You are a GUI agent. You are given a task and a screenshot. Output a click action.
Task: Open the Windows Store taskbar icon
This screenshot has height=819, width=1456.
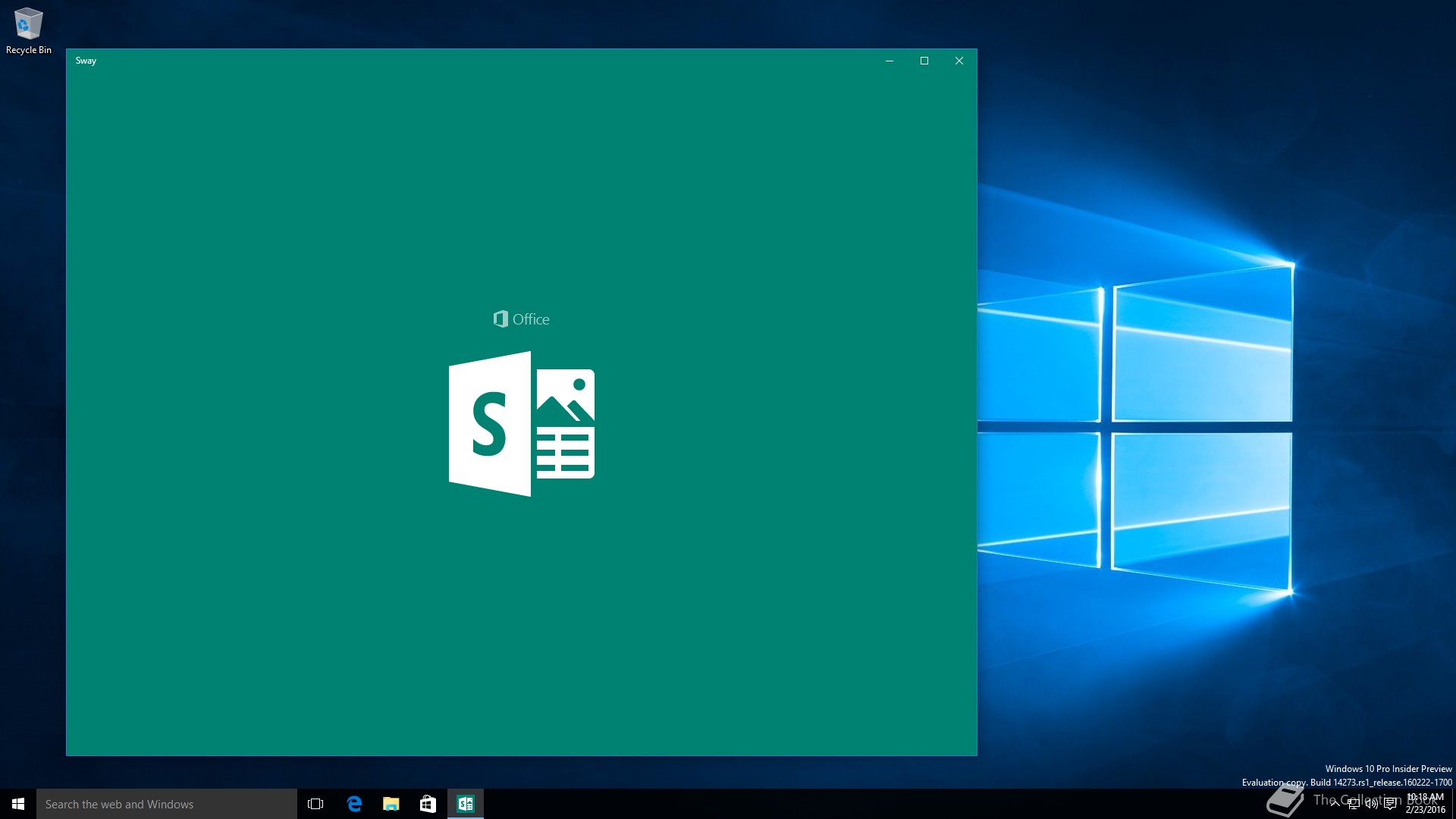428,804
